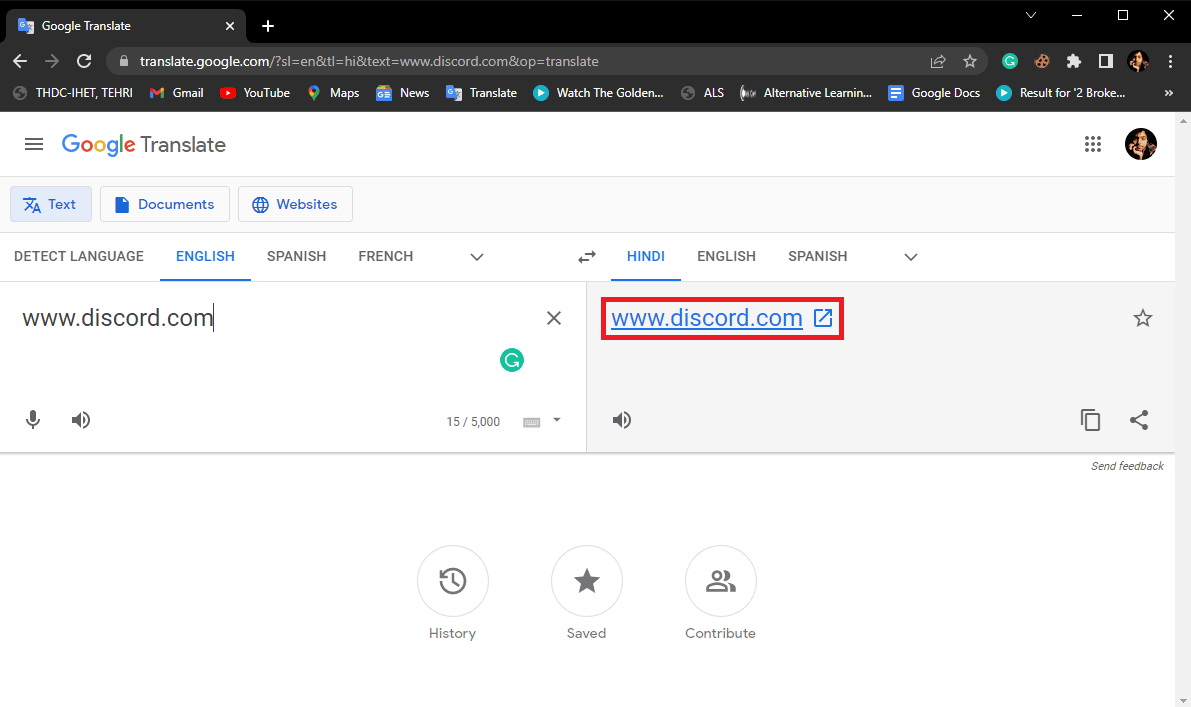
Task: Listen to the translated text
Action: click(x=621, y=420)
